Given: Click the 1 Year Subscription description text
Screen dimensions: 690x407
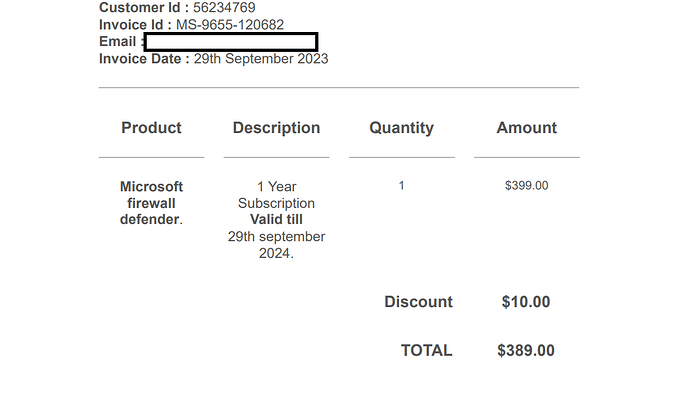Looking at the screenshot, I should [x=276, y=195].
